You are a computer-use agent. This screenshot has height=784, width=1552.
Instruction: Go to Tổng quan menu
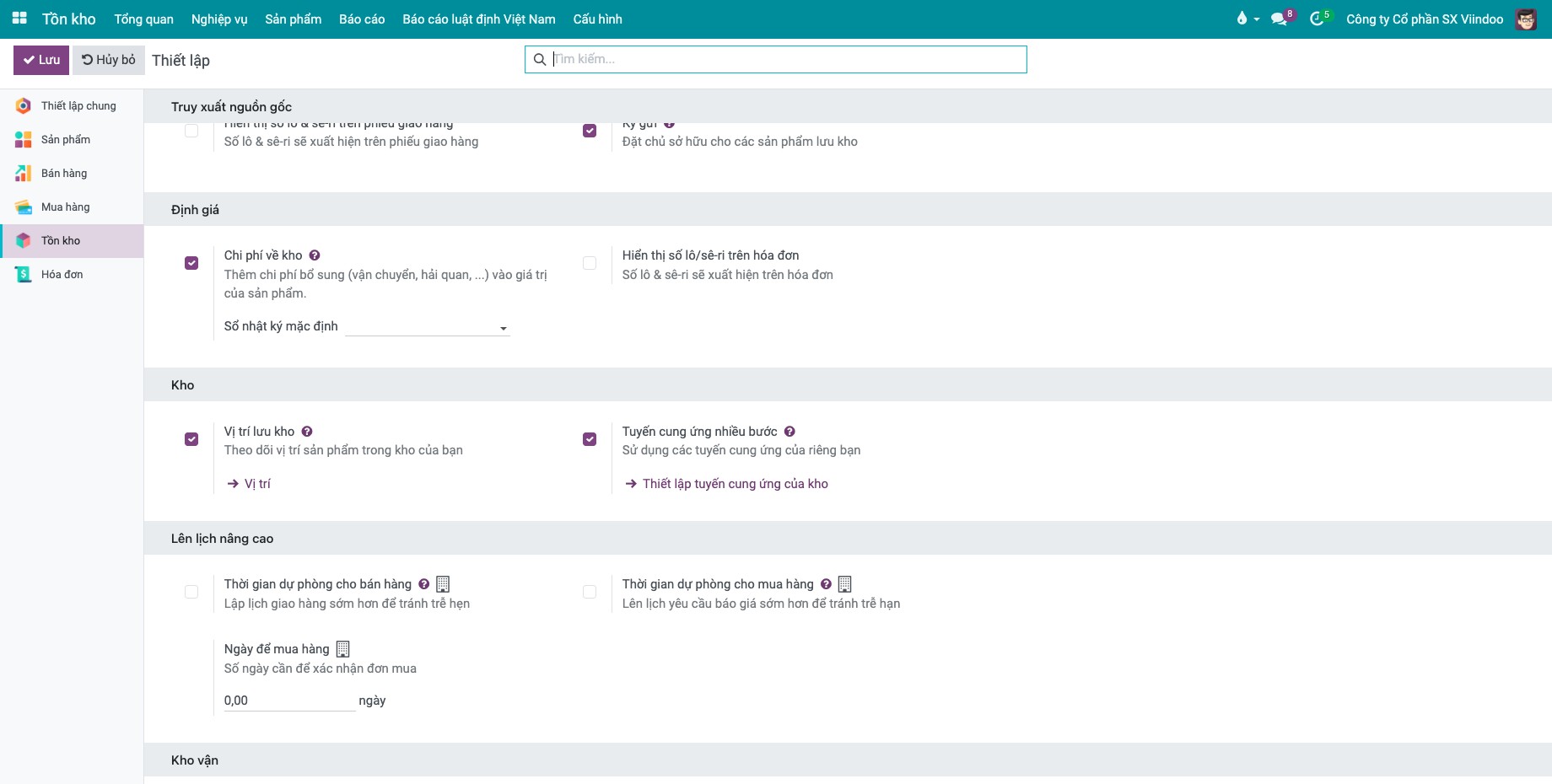point(144,19)
